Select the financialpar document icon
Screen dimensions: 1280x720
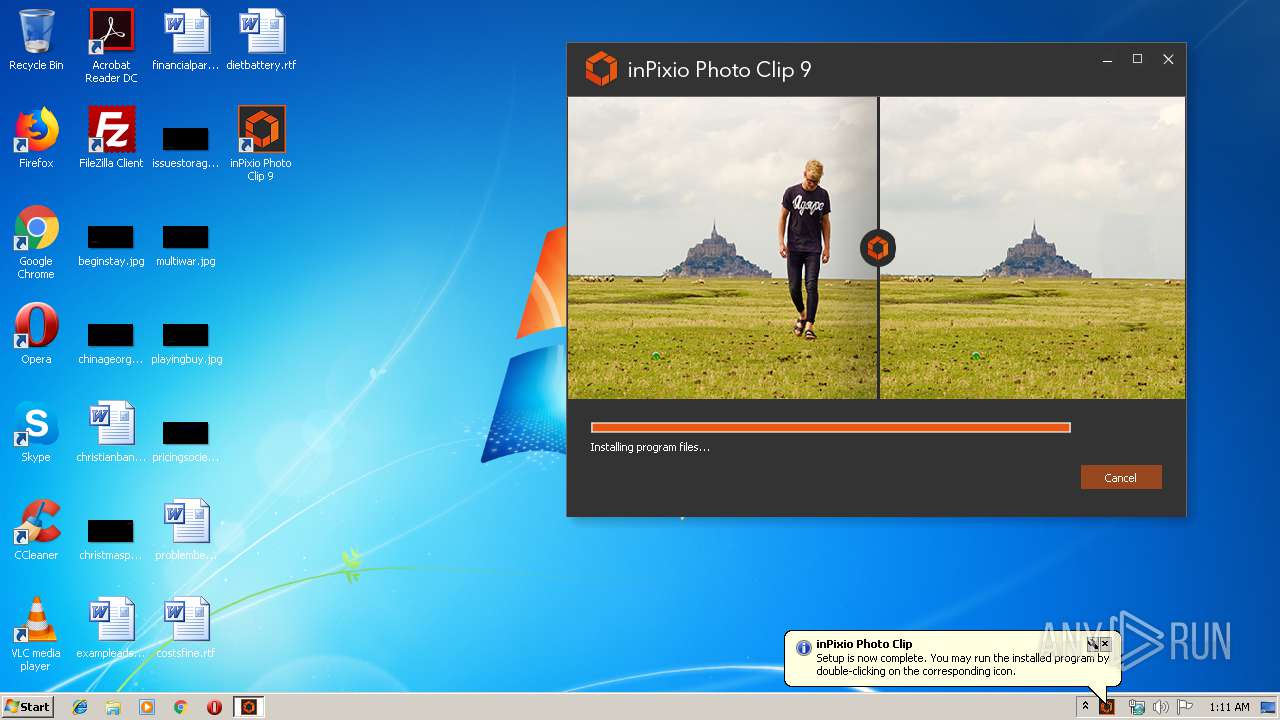(186, 40)
